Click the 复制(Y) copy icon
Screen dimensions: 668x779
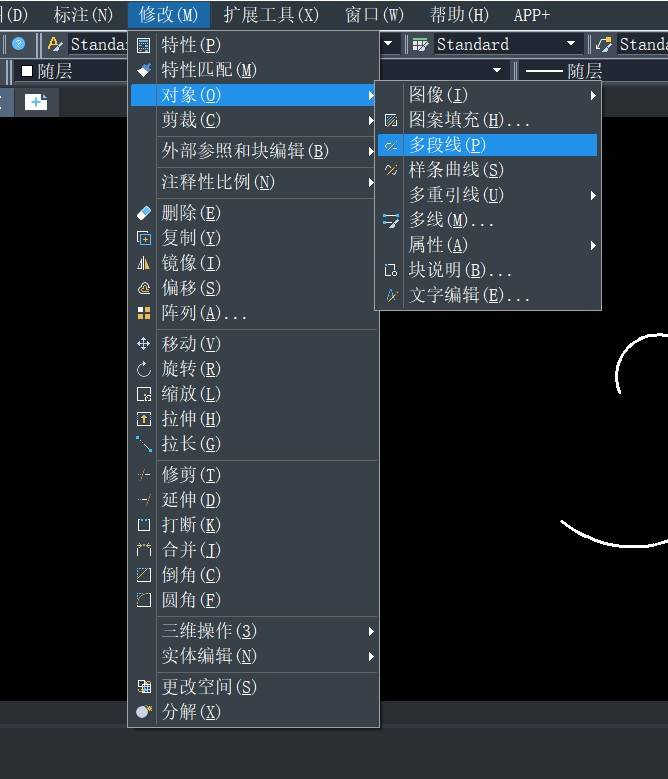pyautogui.click(x=144, y=238)
